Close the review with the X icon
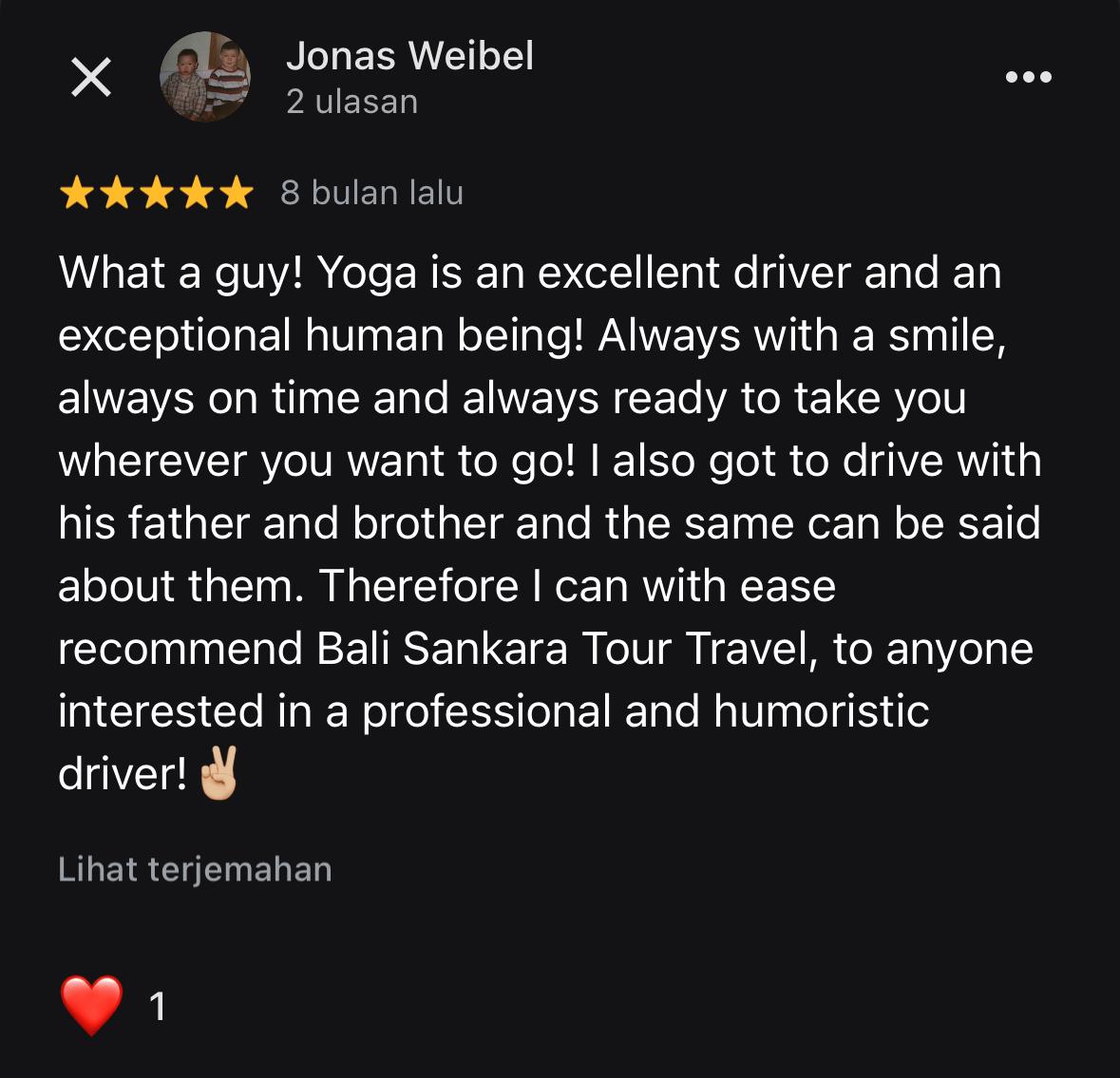This screenshot has width=1120, height=1078. [x=91, y=76]
